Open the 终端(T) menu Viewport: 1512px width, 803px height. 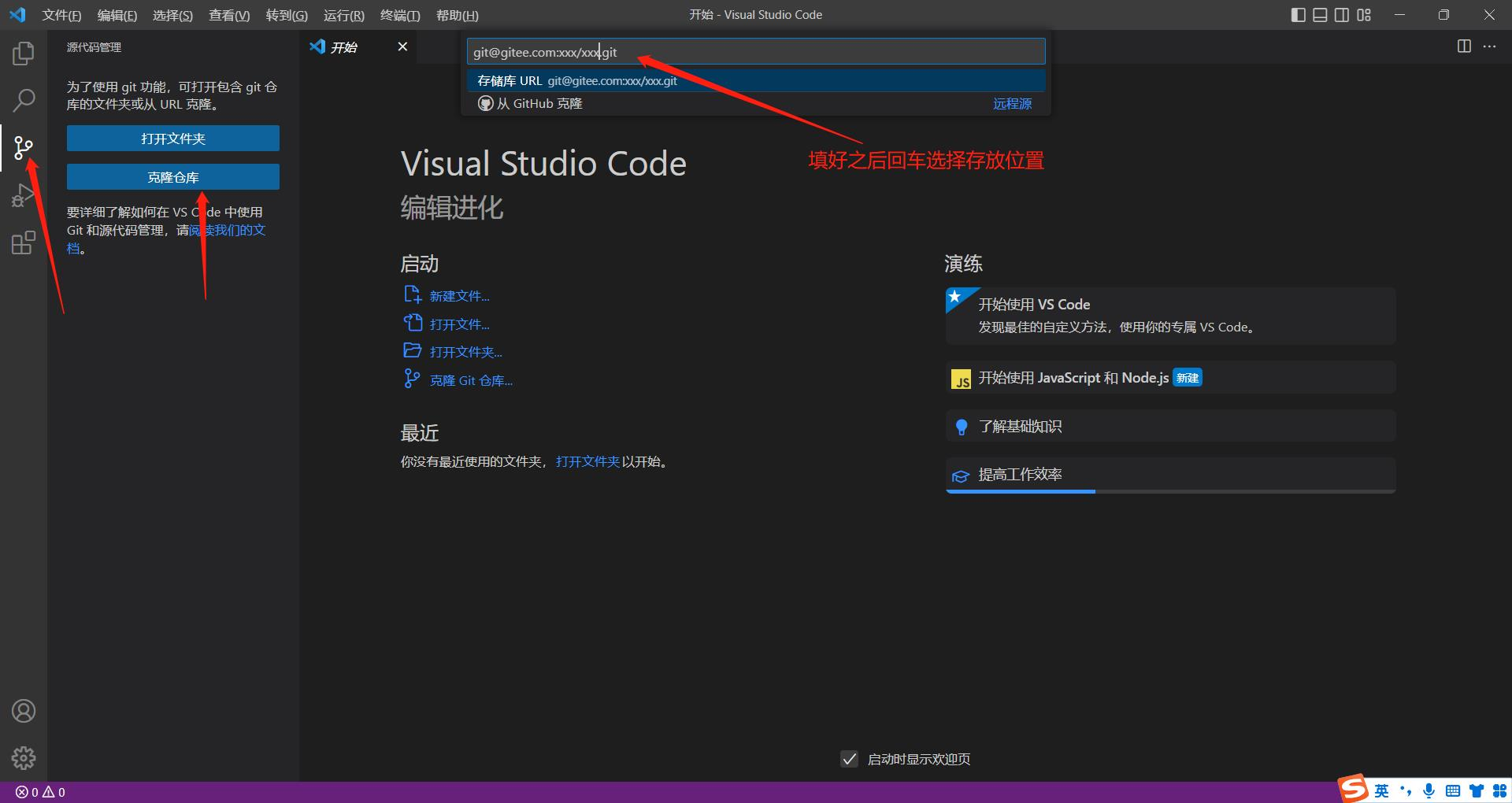pyautogui.click(x=400, y=15)
